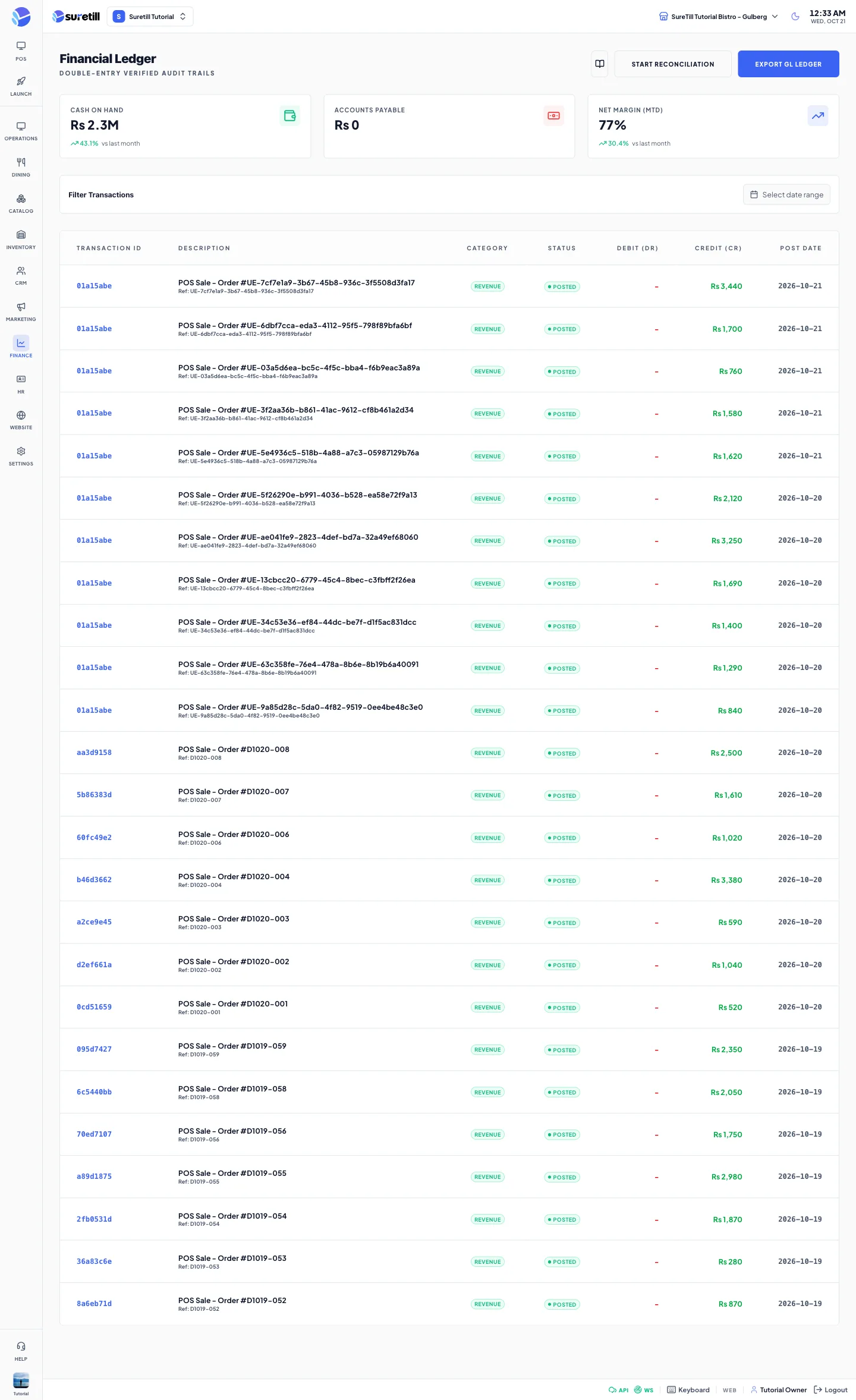Click the WS connection status indicator

[x=644, y=1390]
